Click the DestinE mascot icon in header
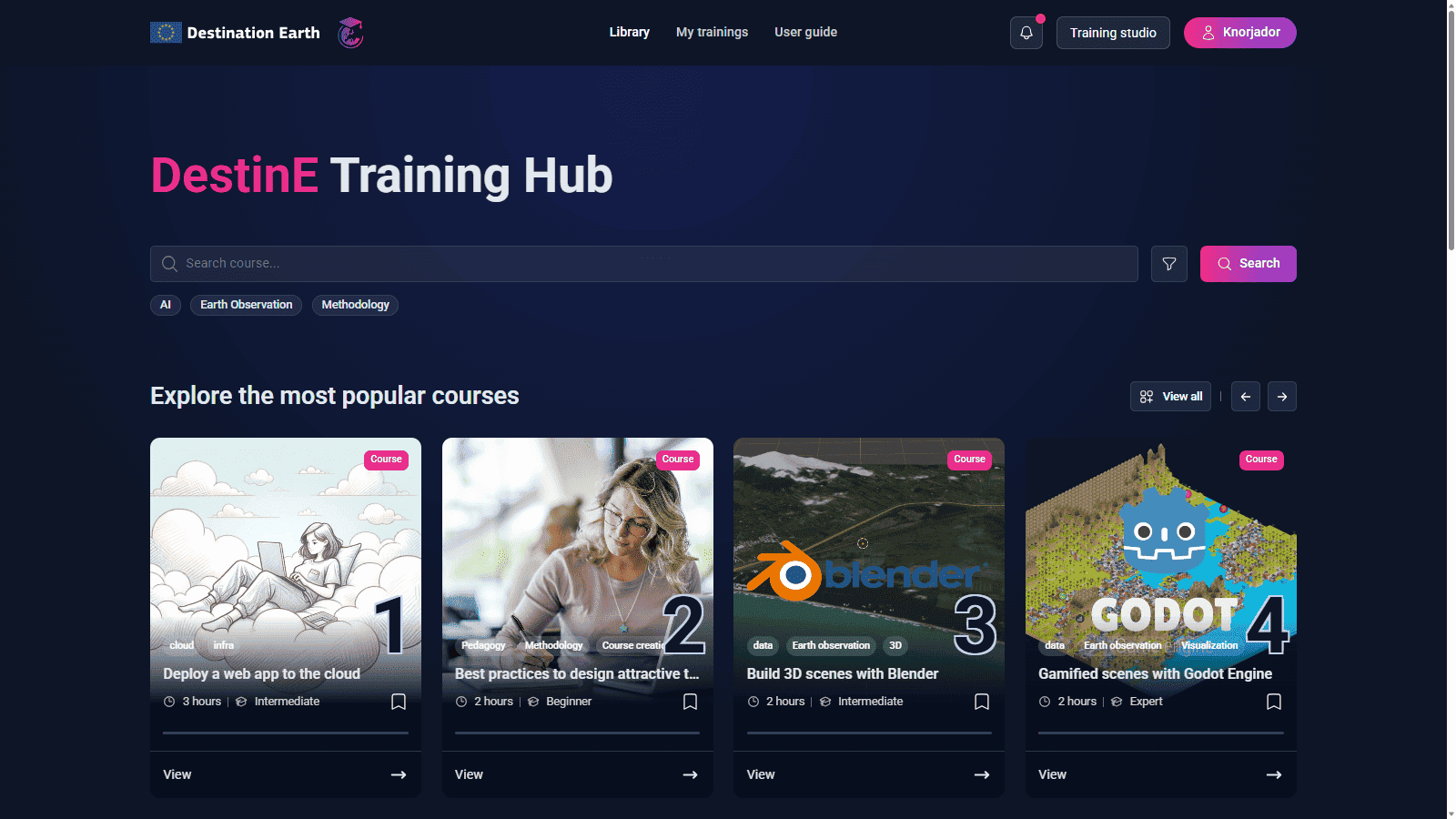Viewport: 1456px width, 819px height. coord(350,33)
